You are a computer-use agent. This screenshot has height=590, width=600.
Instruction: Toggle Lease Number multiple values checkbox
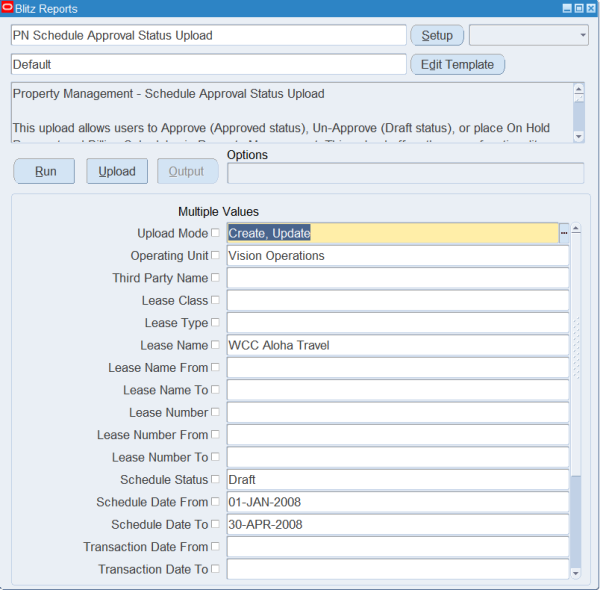coord(215,412)
